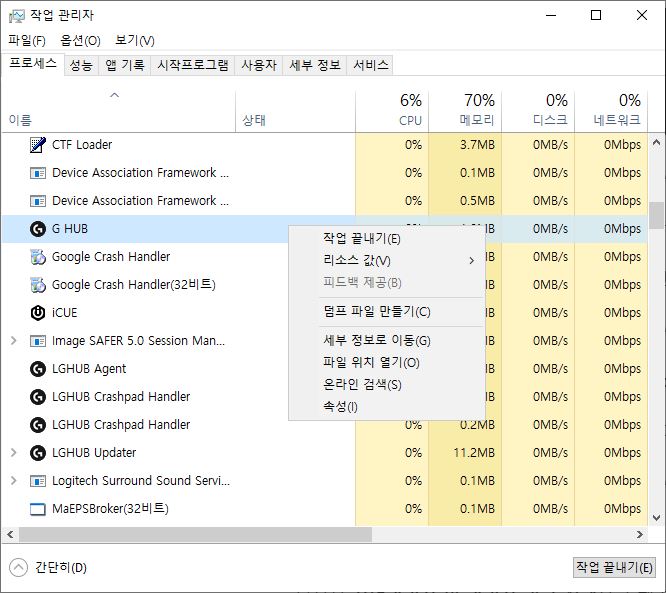Click the G HUB process icon
This screenshot has height=593, width=666.
point(38,229)
